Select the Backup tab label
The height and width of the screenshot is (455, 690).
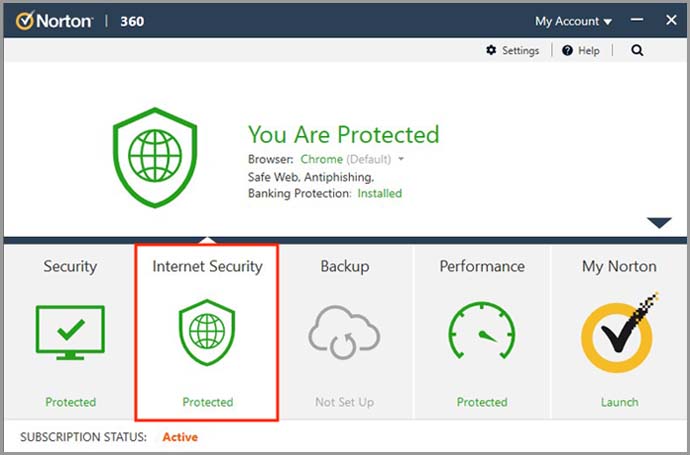pos(345,266)
